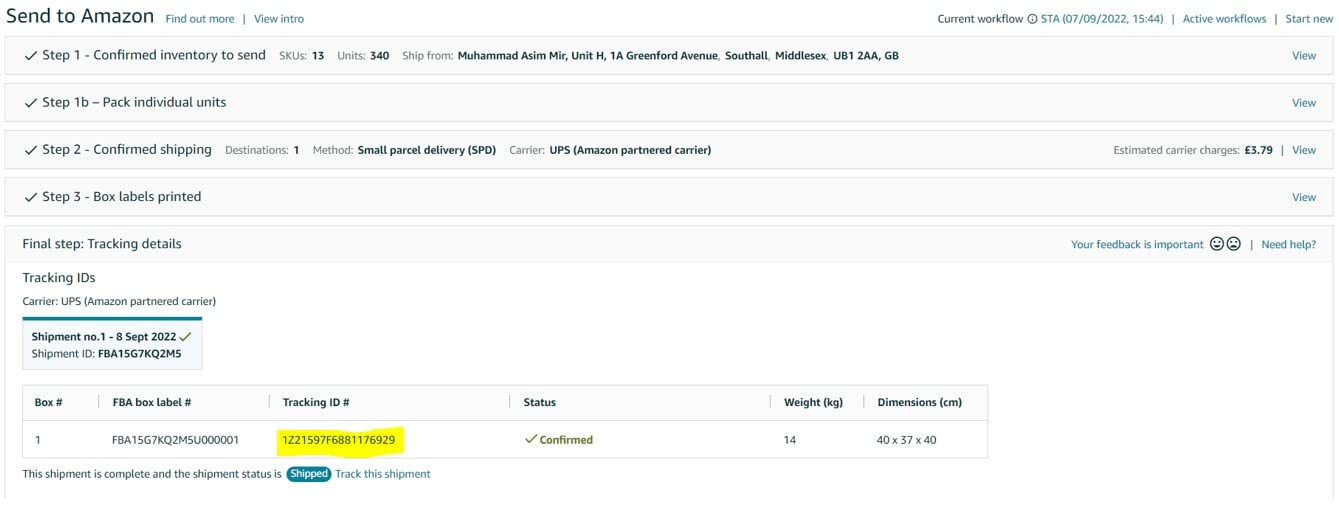Screen dimensions: 1339x505
Task: Click the green Confirmed status checkmark
Action: click(531, 439)
